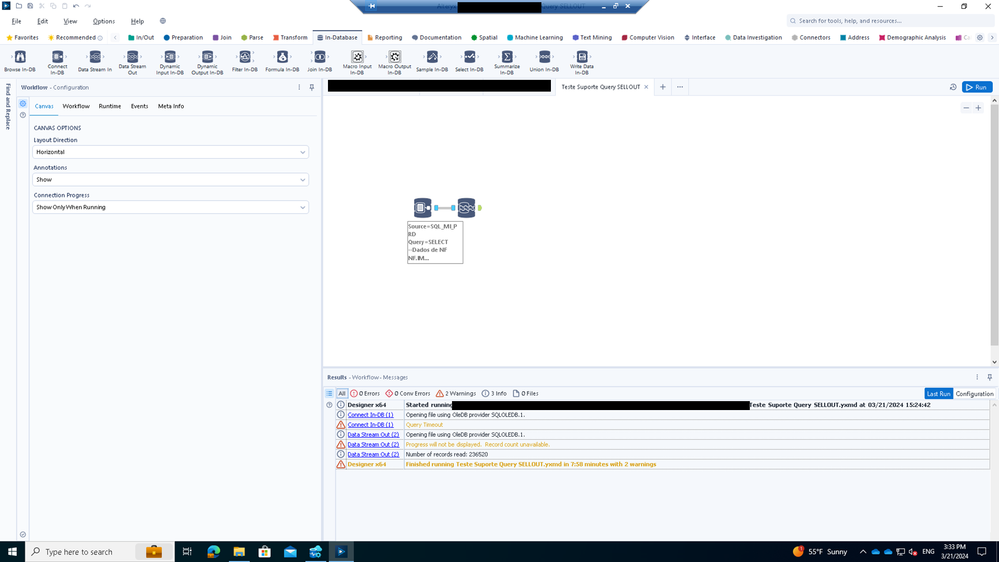The height and width of the screenshot is (562, 999).
Task: Select the Formula In-DB tool
Action: click(x=282, y=62)
